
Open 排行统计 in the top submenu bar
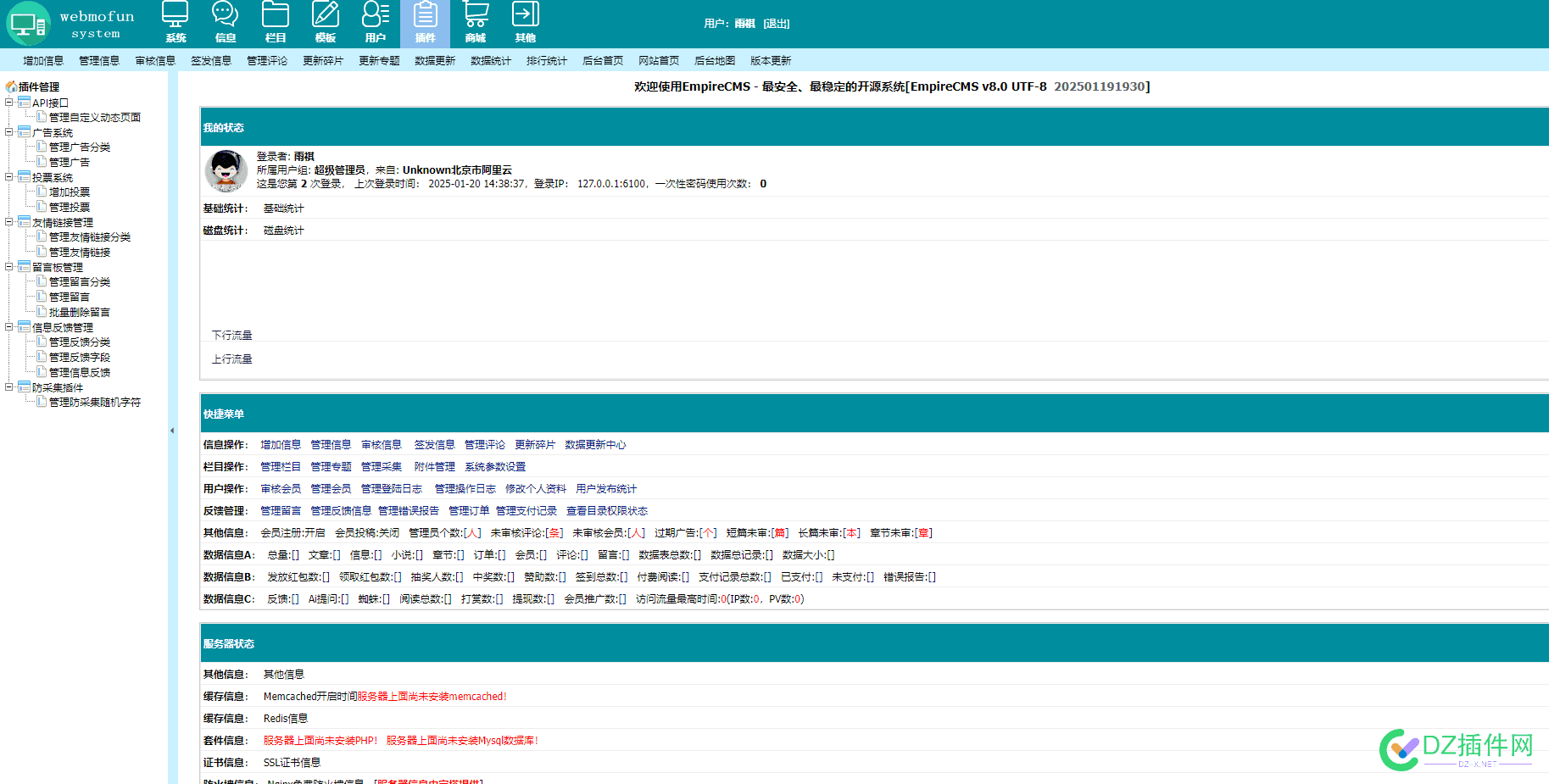[547, 60]
